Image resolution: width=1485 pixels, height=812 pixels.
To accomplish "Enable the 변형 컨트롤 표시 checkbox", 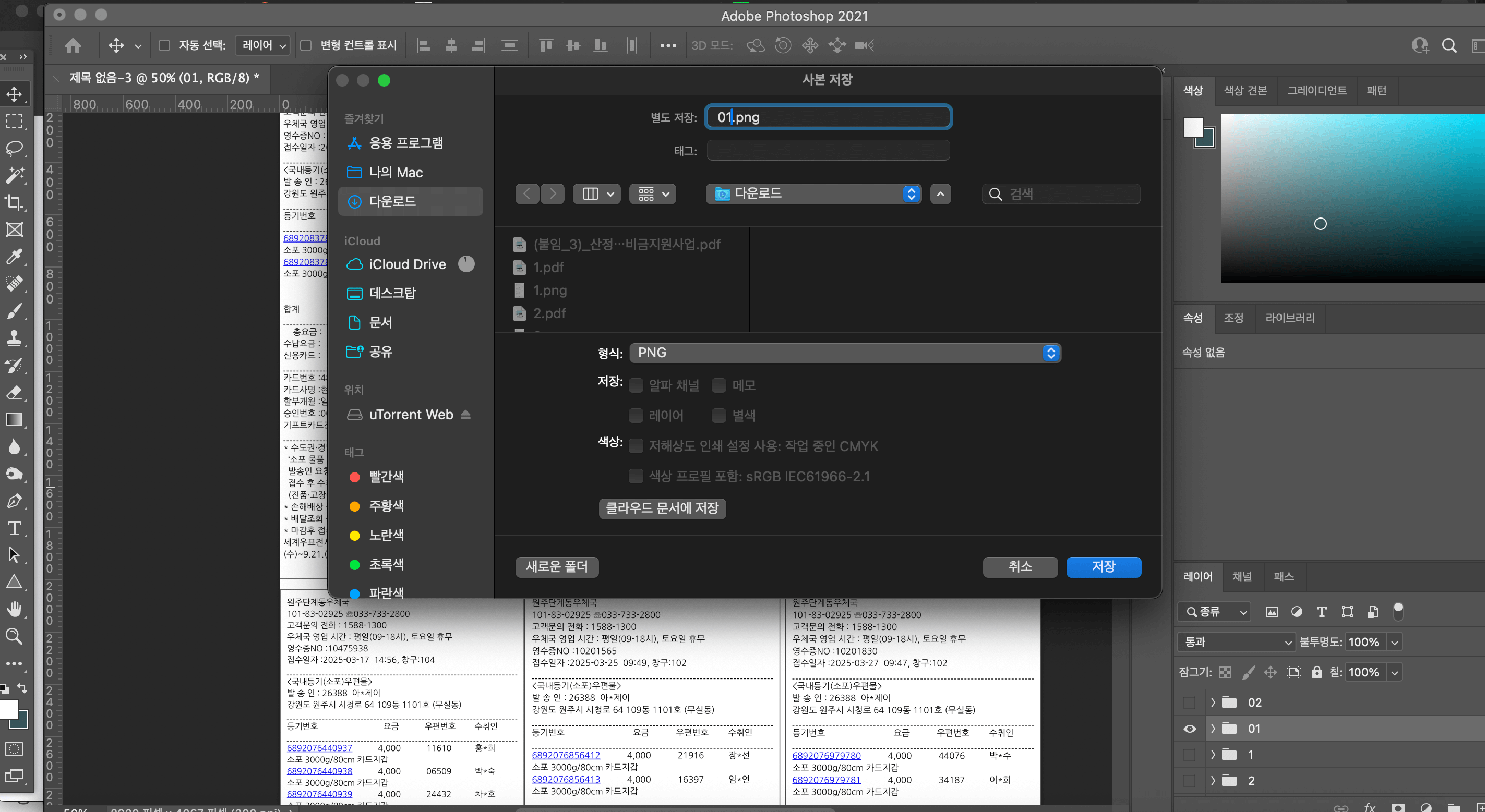I will pos(306,45).
